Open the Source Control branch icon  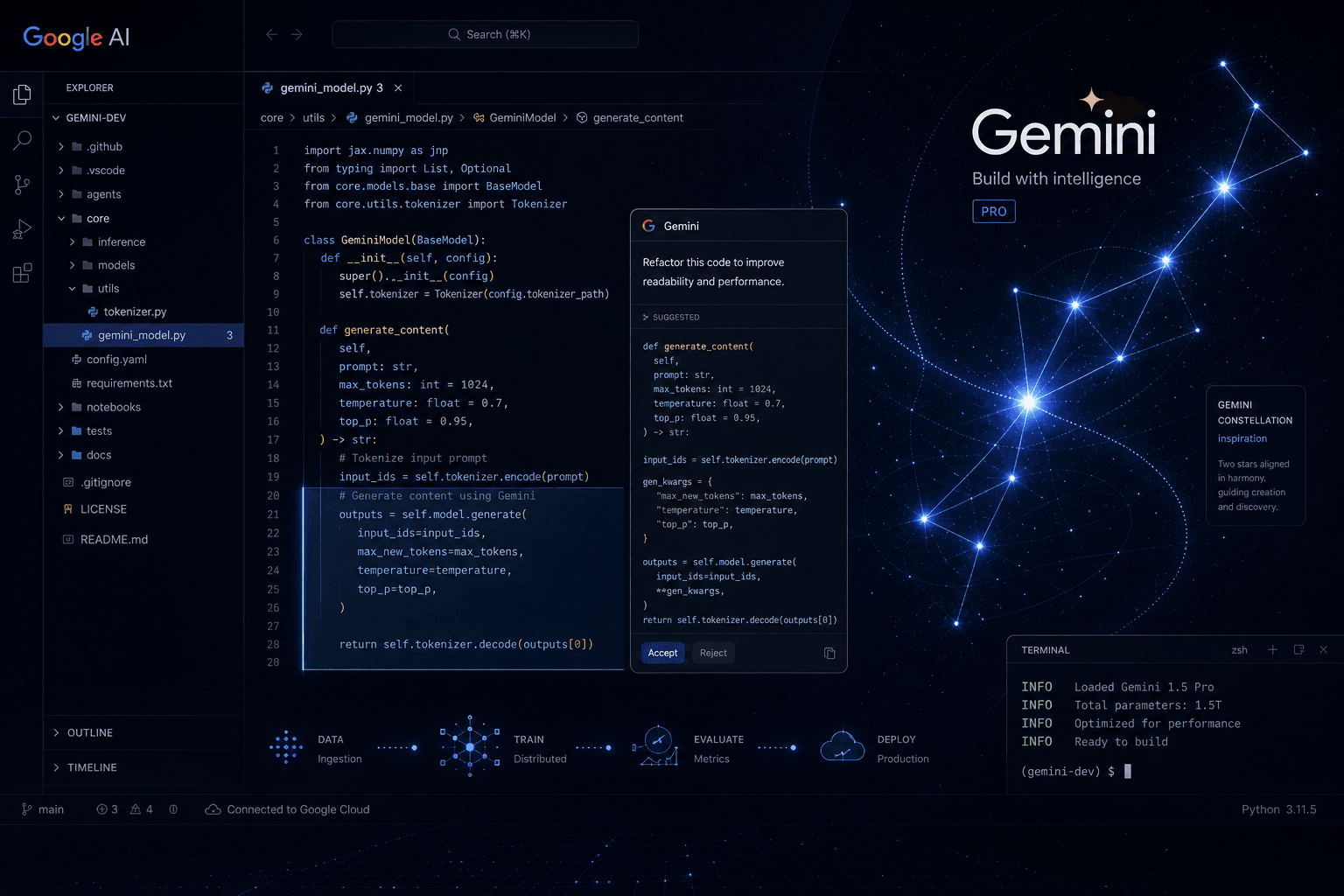22,185
